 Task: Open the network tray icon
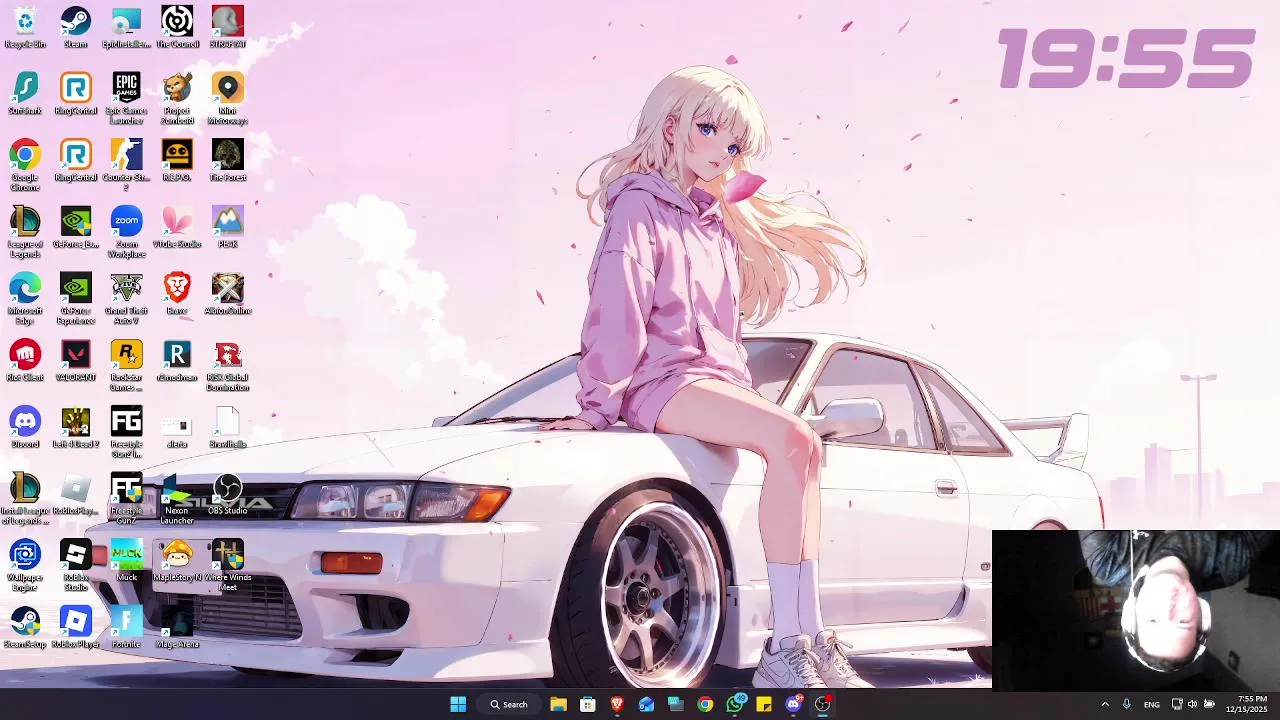pyautogui.click(x=1177, y=704)
